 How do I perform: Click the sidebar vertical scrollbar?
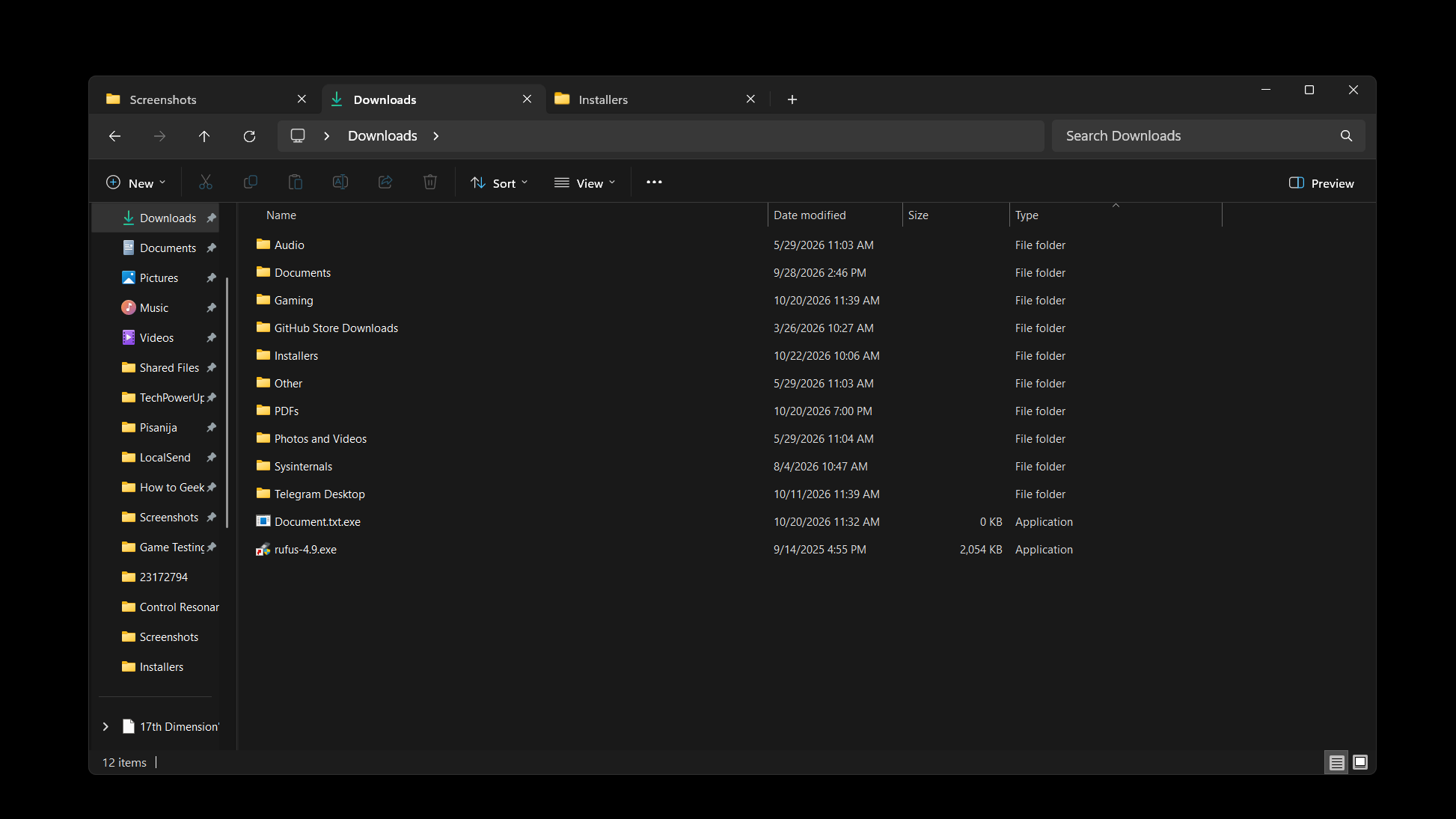[227, 402]
